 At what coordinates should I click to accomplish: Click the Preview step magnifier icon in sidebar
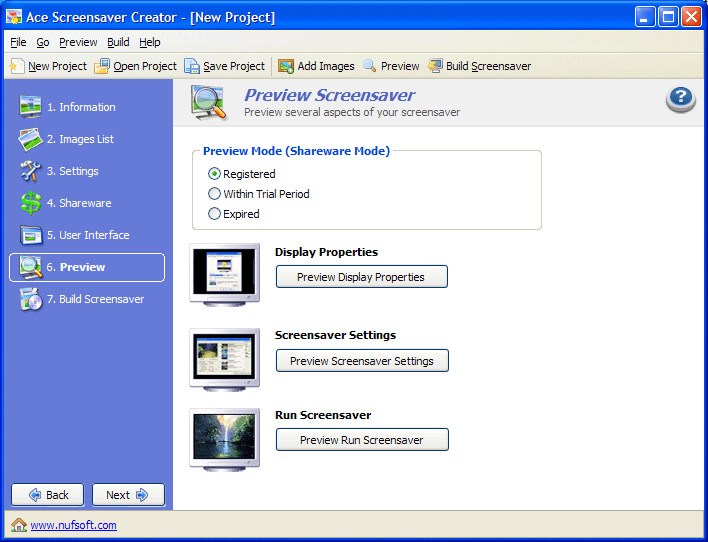pos(30,267)
